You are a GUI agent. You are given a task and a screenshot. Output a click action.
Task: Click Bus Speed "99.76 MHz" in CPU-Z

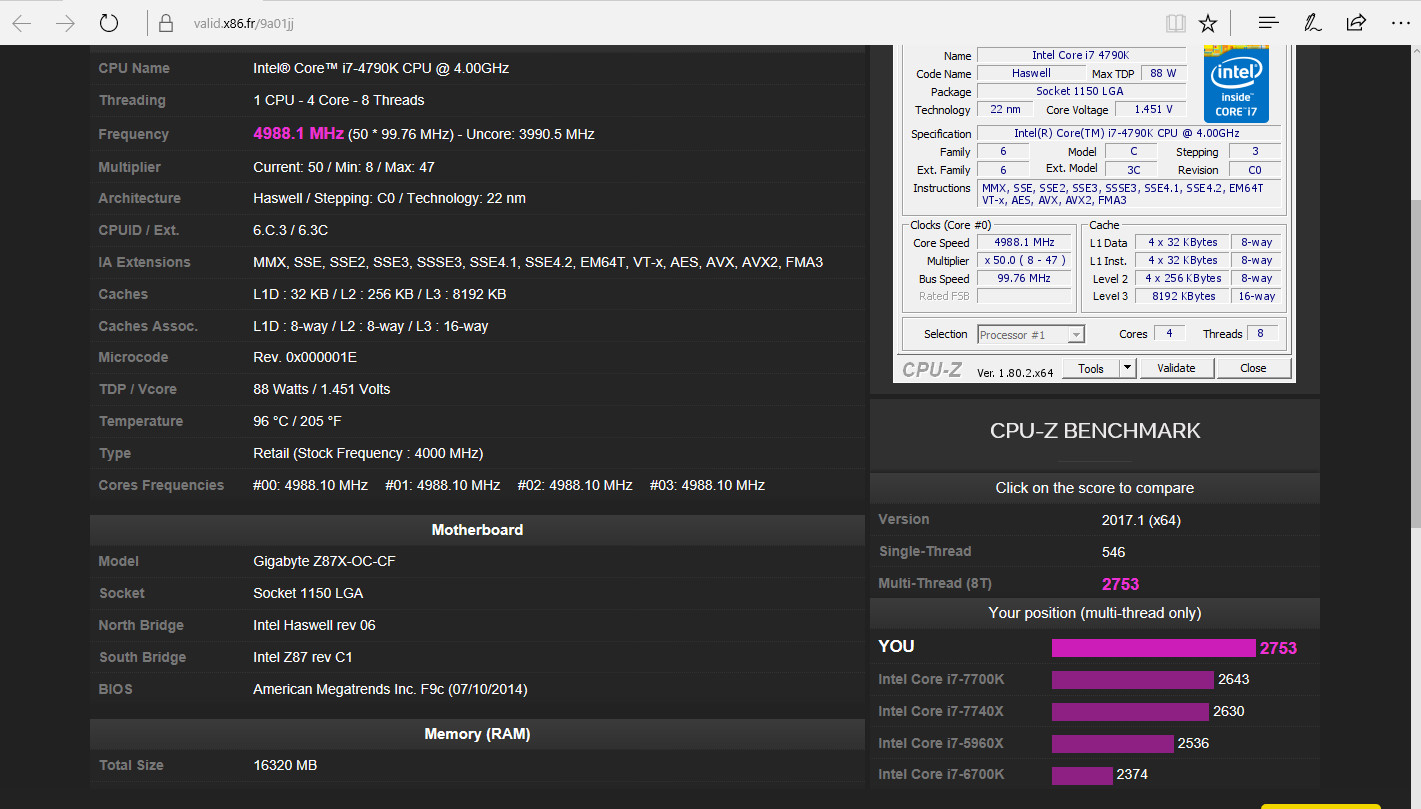pos(1024,278)
